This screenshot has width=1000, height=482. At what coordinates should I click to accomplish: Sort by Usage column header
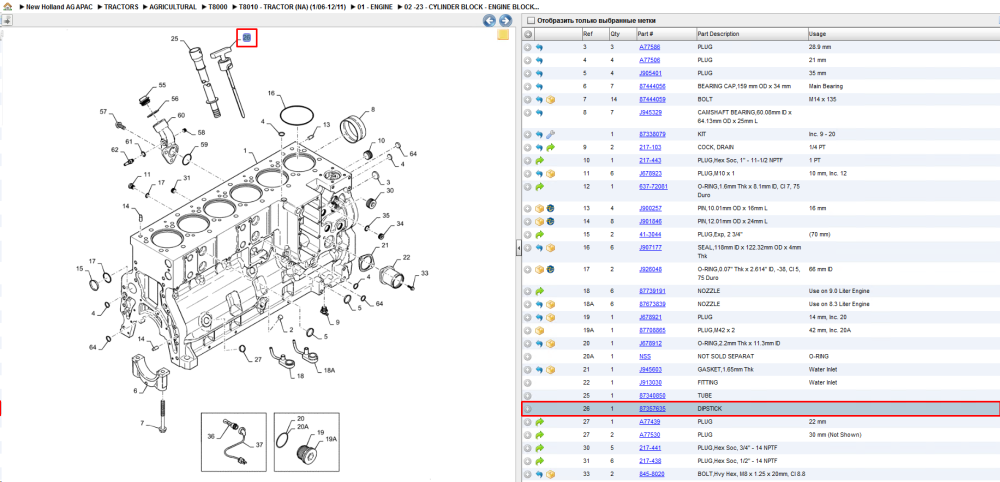tap(818, 34)
